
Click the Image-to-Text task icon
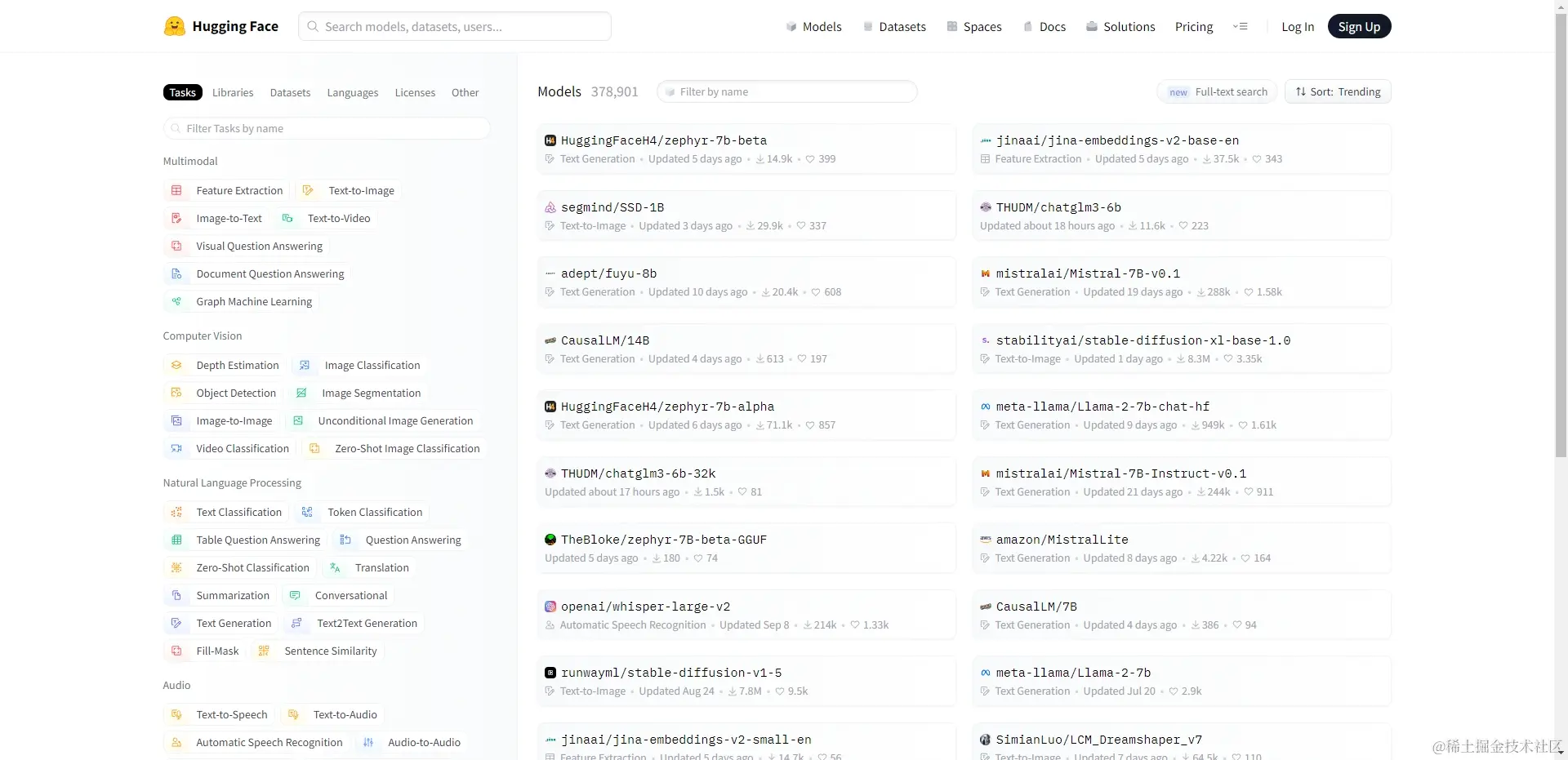click(x=176, y=218)
